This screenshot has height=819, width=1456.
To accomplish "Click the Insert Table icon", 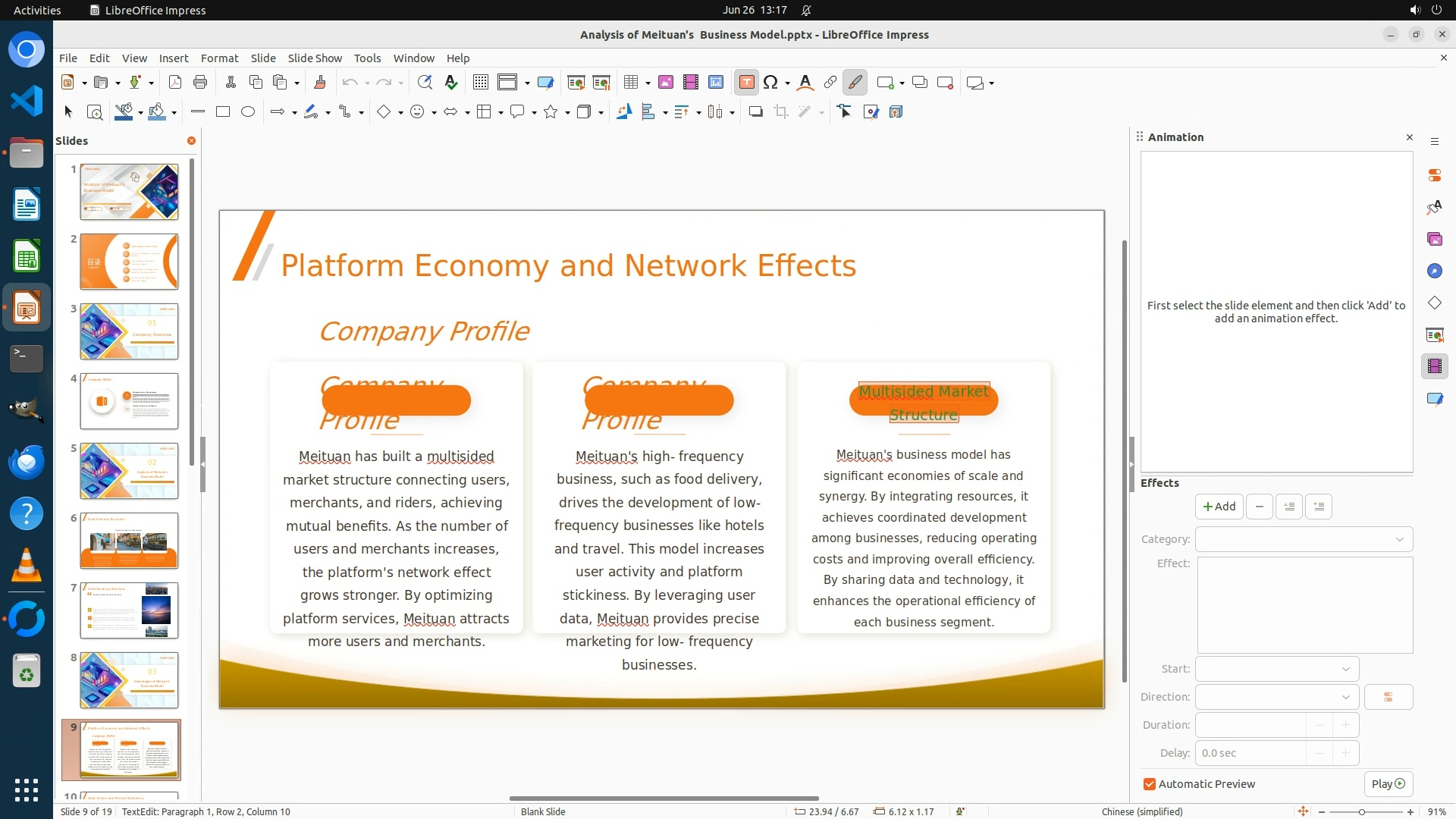I will click(630, 83).
